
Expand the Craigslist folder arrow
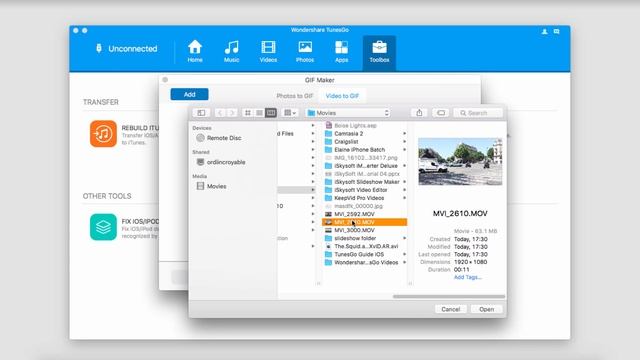[404, 142]
